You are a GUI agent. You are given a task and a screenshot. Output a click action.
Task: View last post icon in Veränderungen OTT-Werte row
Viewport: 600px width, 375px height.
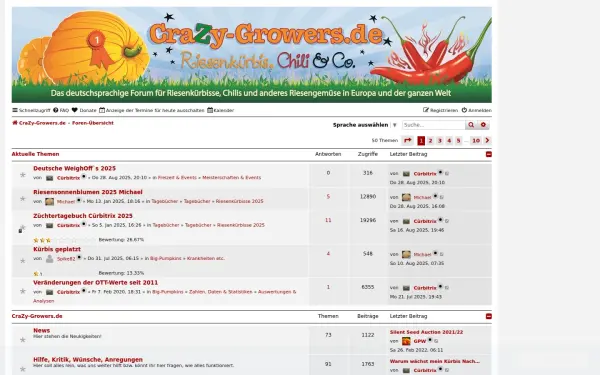pos(447,288)
